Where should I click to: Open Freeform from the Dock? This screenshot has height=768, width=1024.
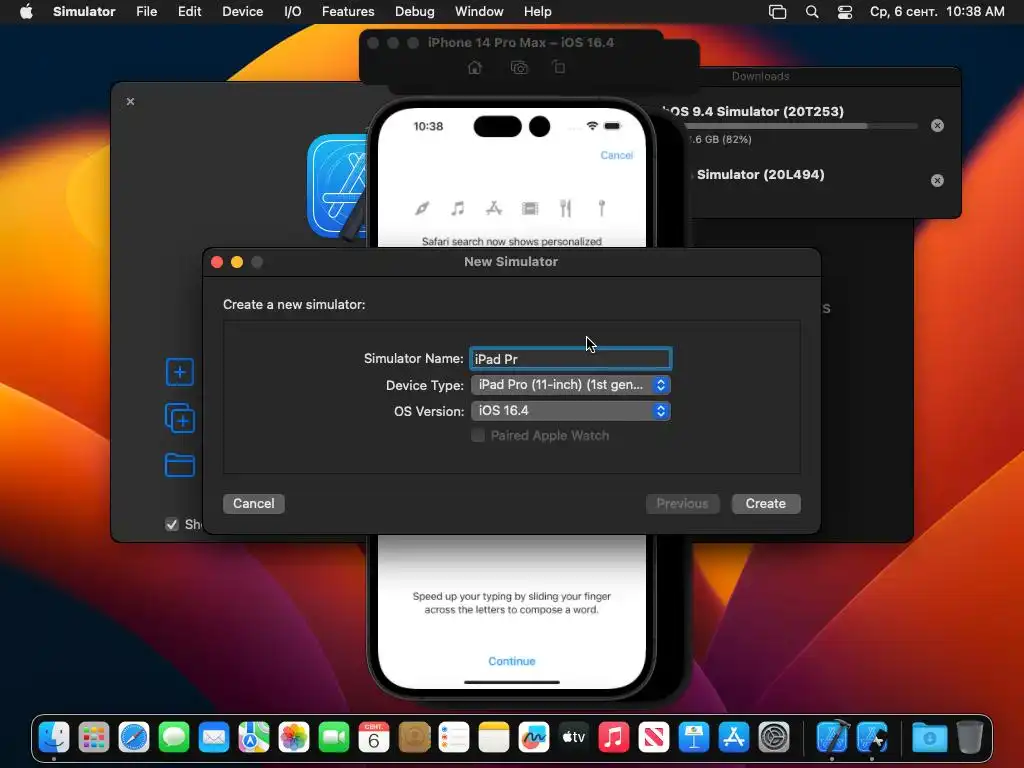[x=534, y=738]
